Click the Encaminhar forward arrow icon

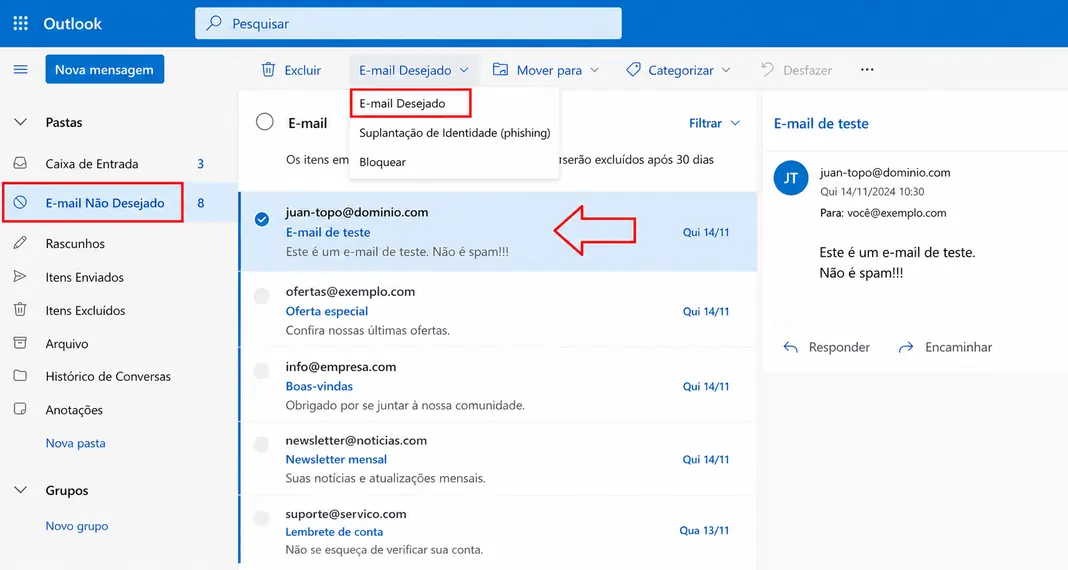[906, 347]
